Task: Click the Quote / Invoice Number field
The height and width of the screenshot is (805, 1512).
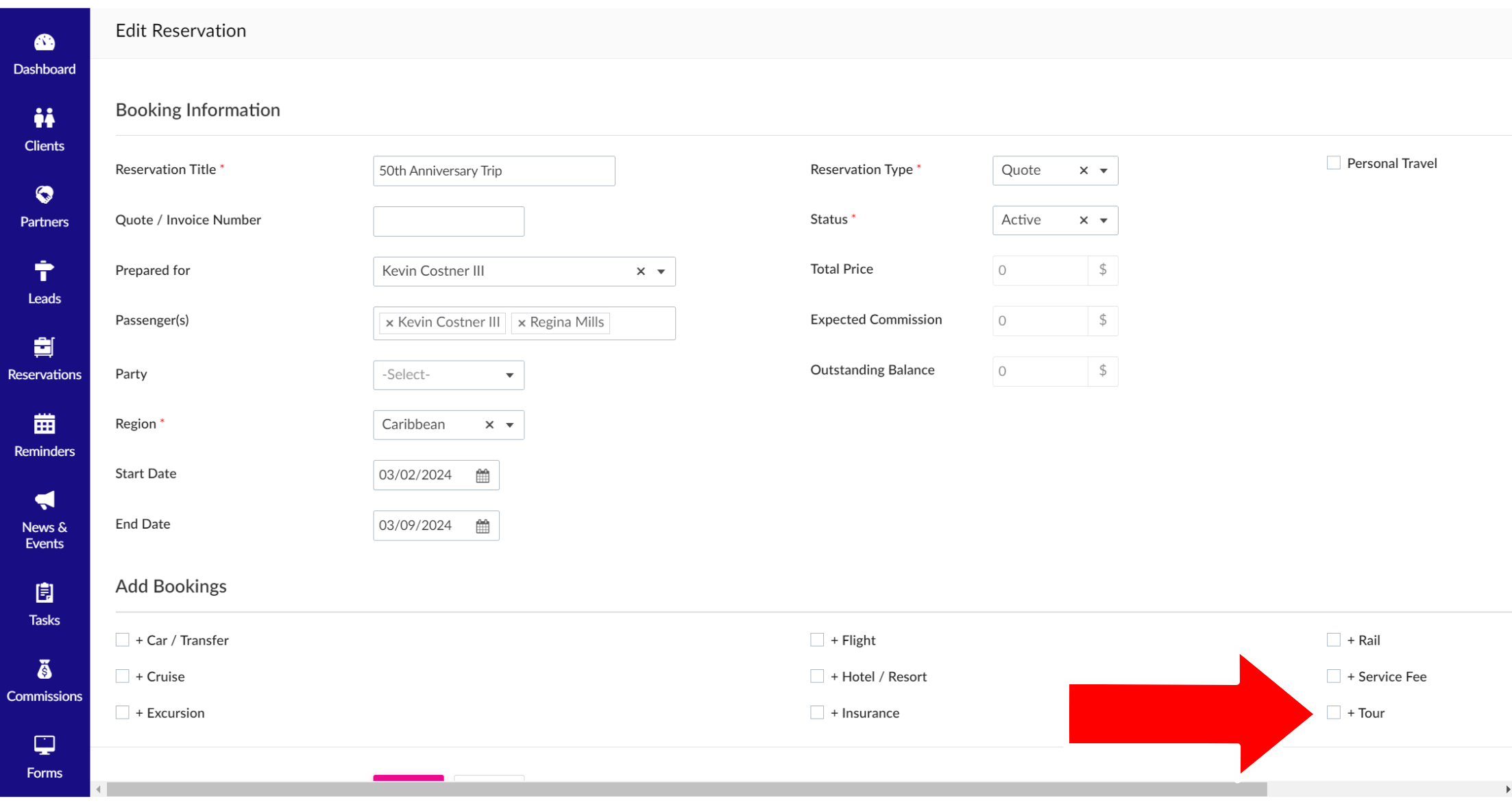Action: click(x=448, y=221)
